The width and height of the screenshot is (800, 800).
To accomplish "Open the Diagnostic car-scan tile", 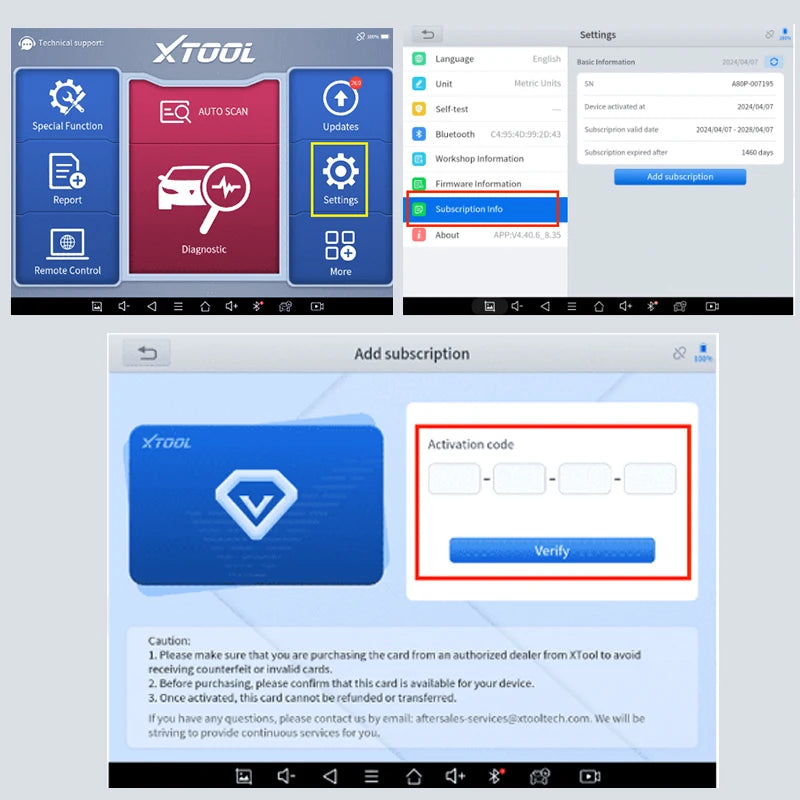I will [x=204, y=209].
